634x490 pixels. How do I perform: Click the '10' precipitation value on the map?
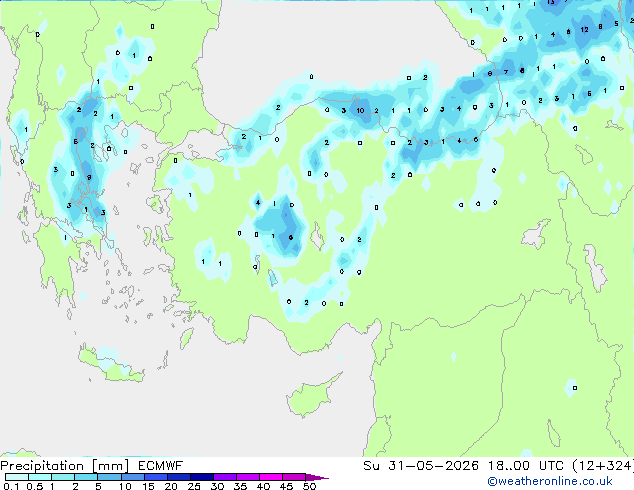360,110
